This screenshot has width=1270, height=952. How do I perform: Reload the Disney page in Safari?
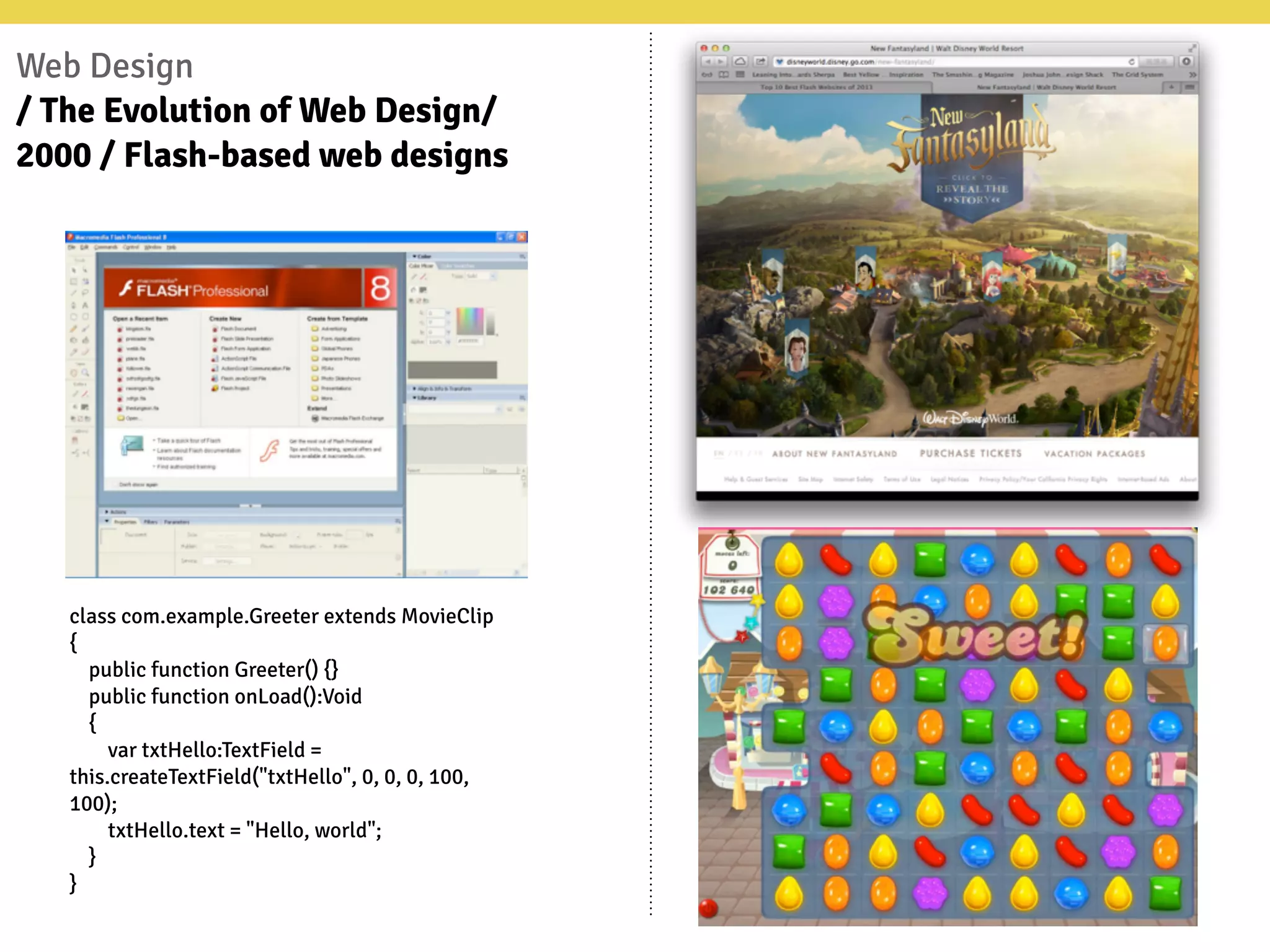tap(1131, 61)
